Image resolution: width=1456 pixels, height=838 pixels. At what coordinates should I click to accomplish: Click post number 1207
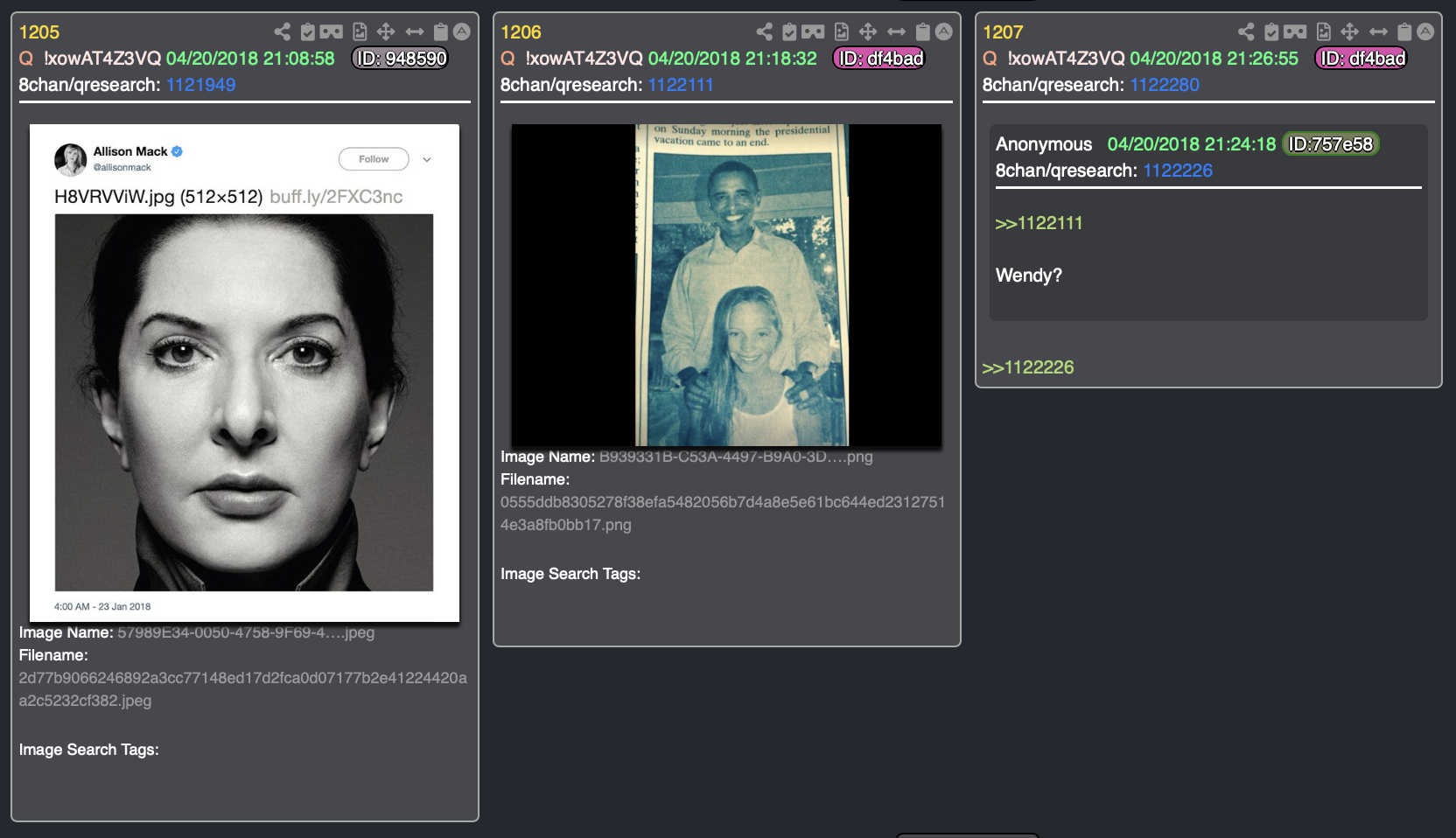click(x=1003, y=32)
